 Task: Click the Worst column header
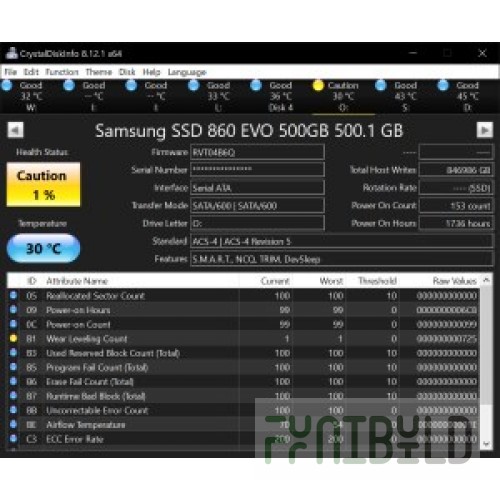(319, 281)
